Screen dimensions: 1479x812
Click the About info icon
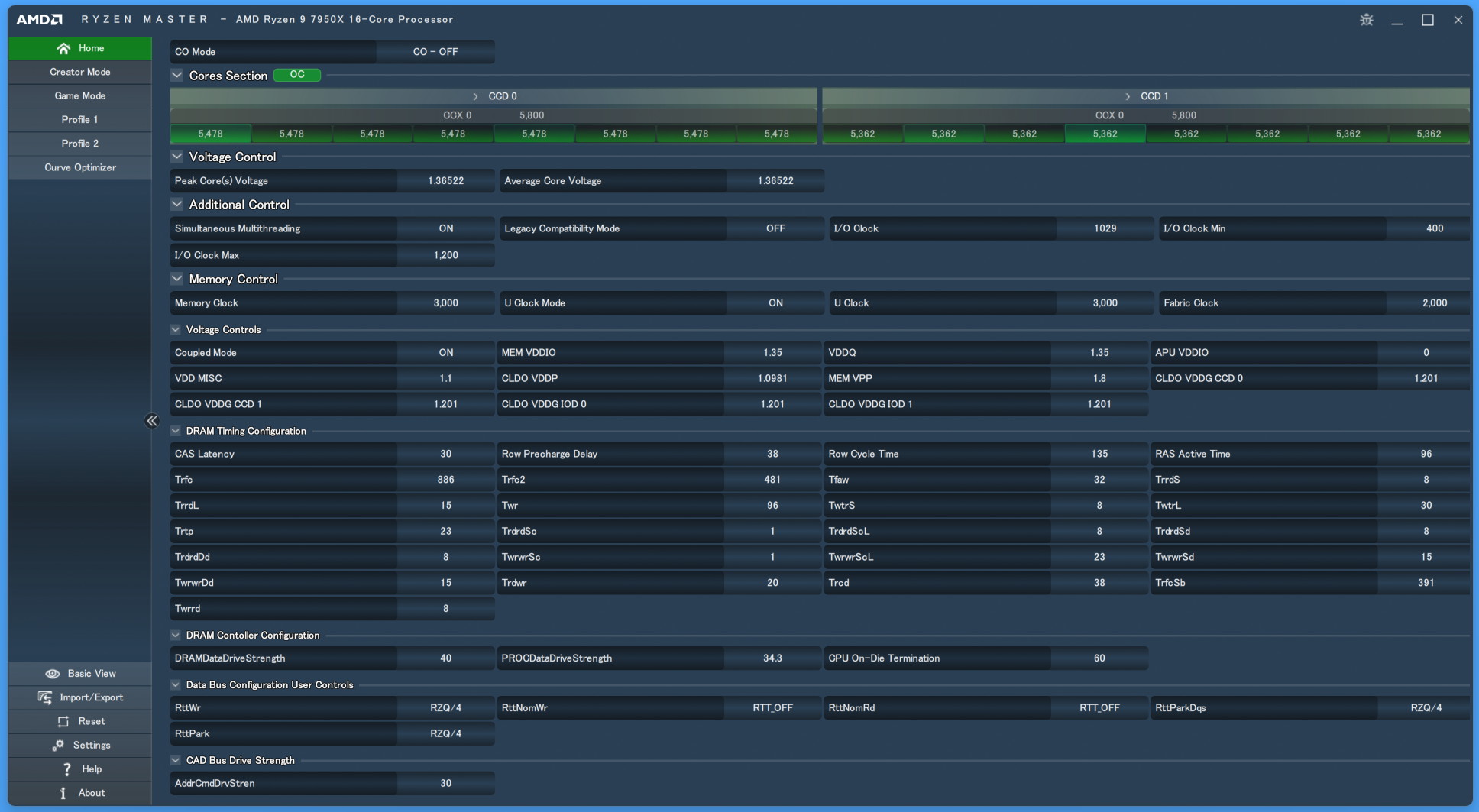click(x=63, y=793)
